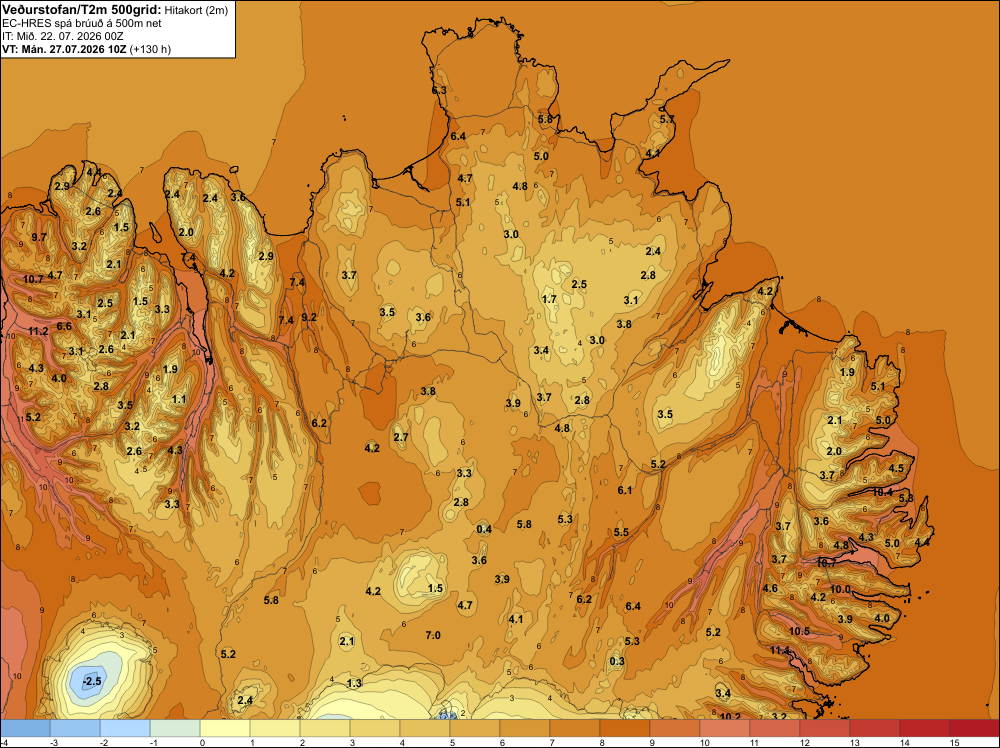Click the legend label -4
Image resolution: width=1000 pixels, height=748 pixels.
4,742
